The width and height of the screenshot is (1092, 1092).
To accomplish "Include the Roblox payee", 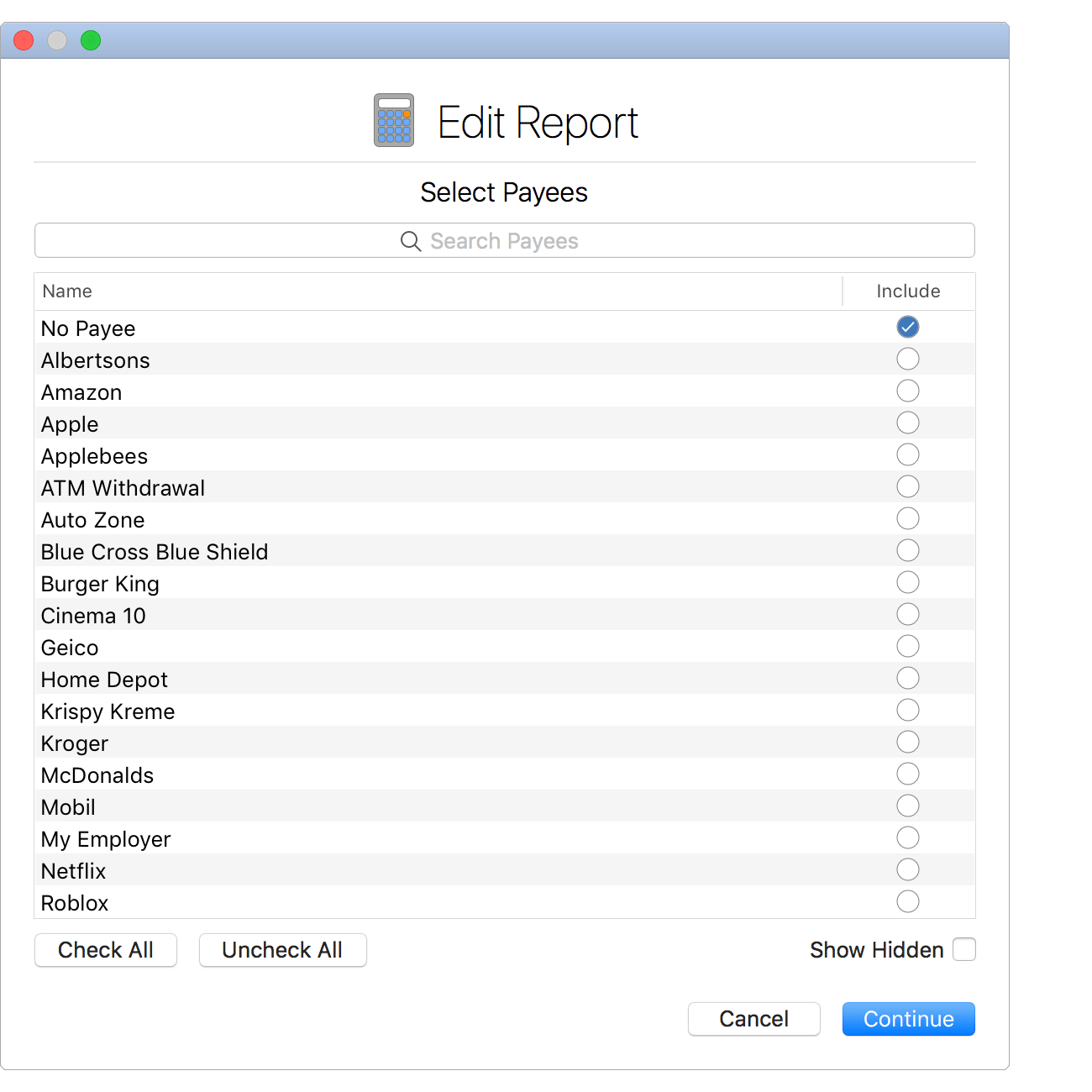I will [x=908, y=901].
